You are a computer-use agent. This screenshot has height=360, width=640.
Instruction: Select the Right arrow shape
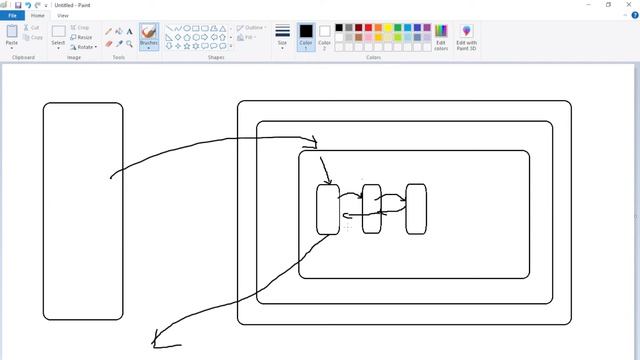pyautogui.click(x=205, y=37)
